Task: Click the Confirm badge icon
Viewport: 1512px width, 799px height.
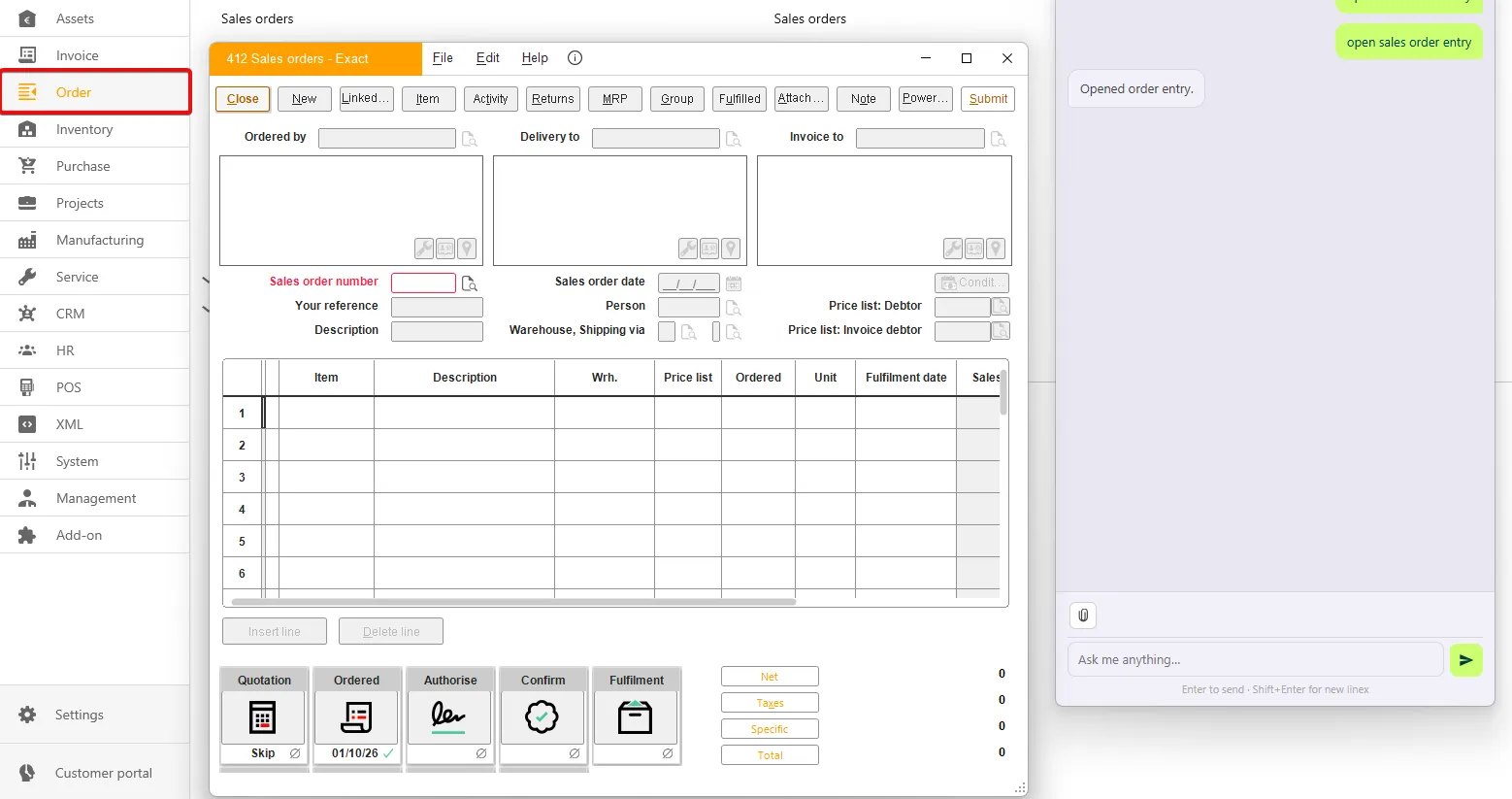Action: [542, 717]
